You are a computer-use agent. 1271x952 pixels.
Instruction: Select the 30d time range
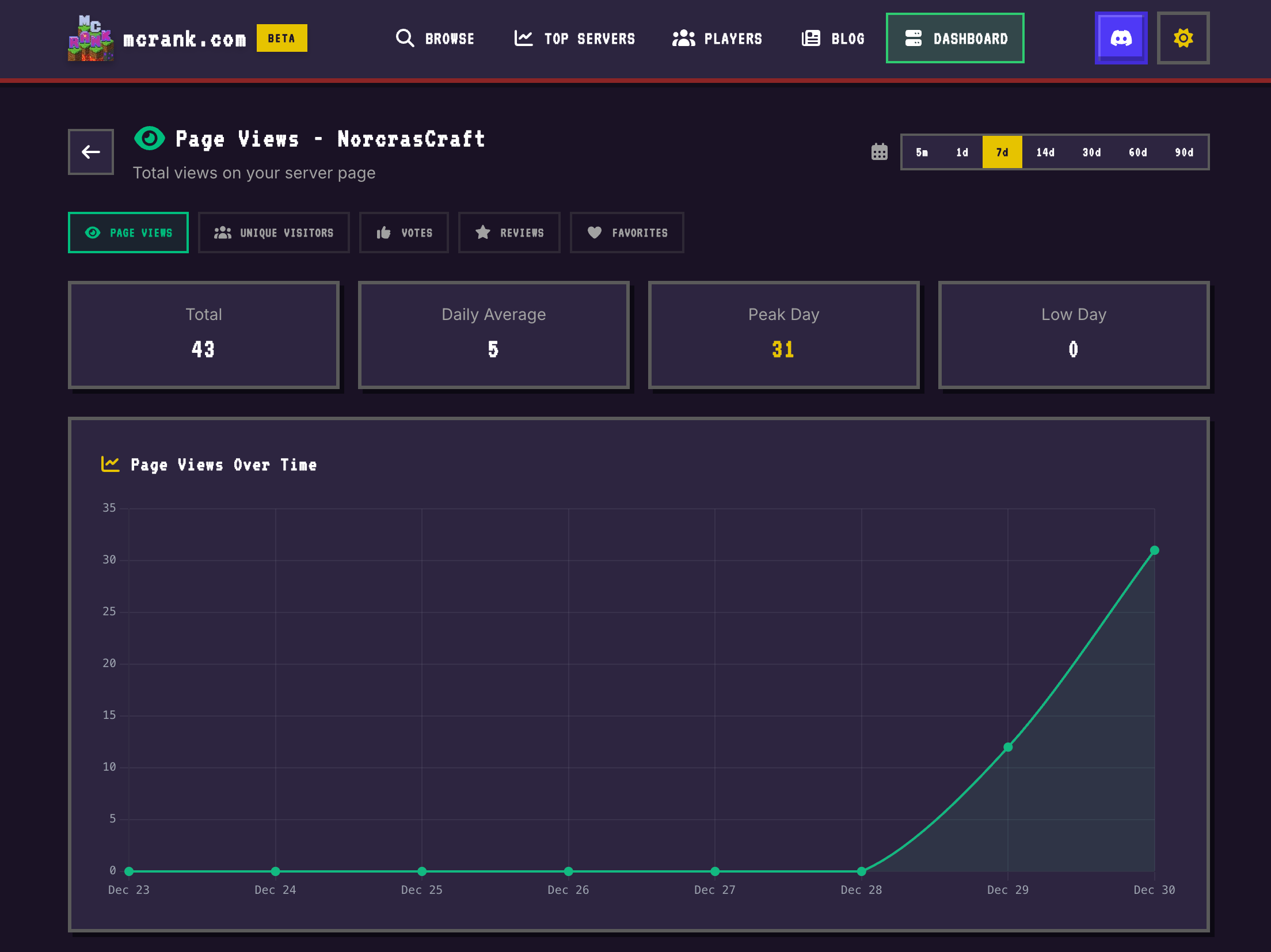pyautogui.click(x=1091, y=152)
